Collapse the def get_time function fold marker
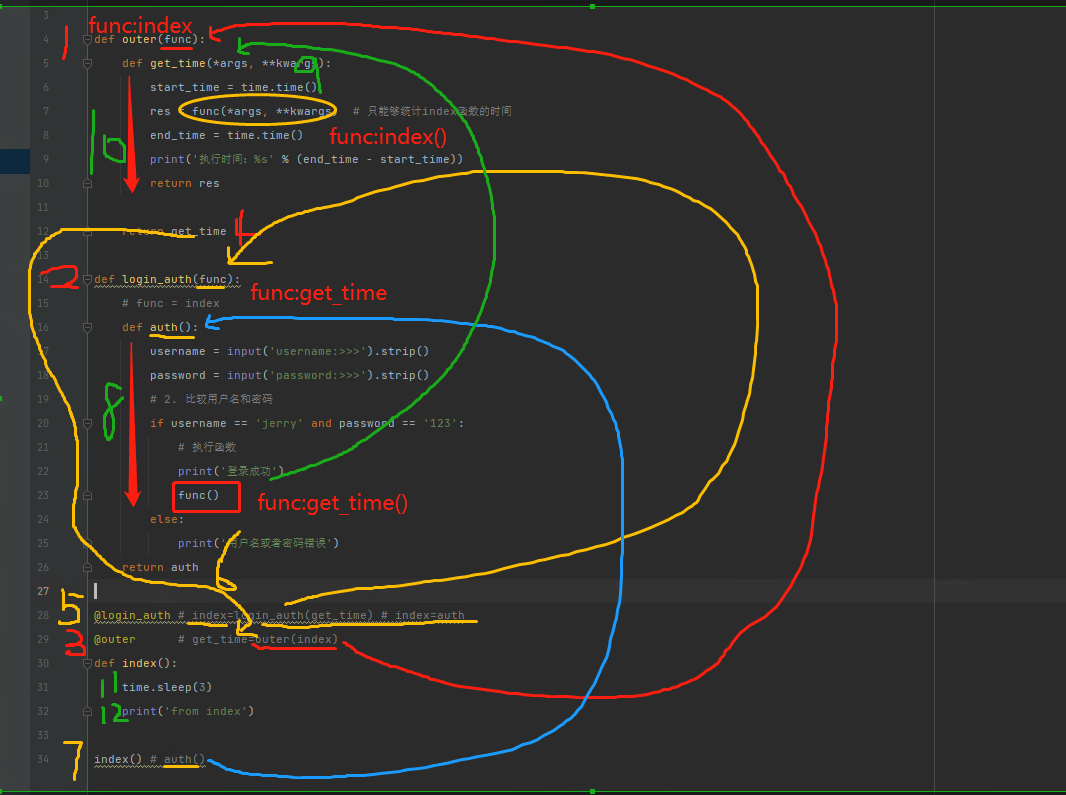The height and width of the screenshot is (795, 1066). [x=87, y=63]
